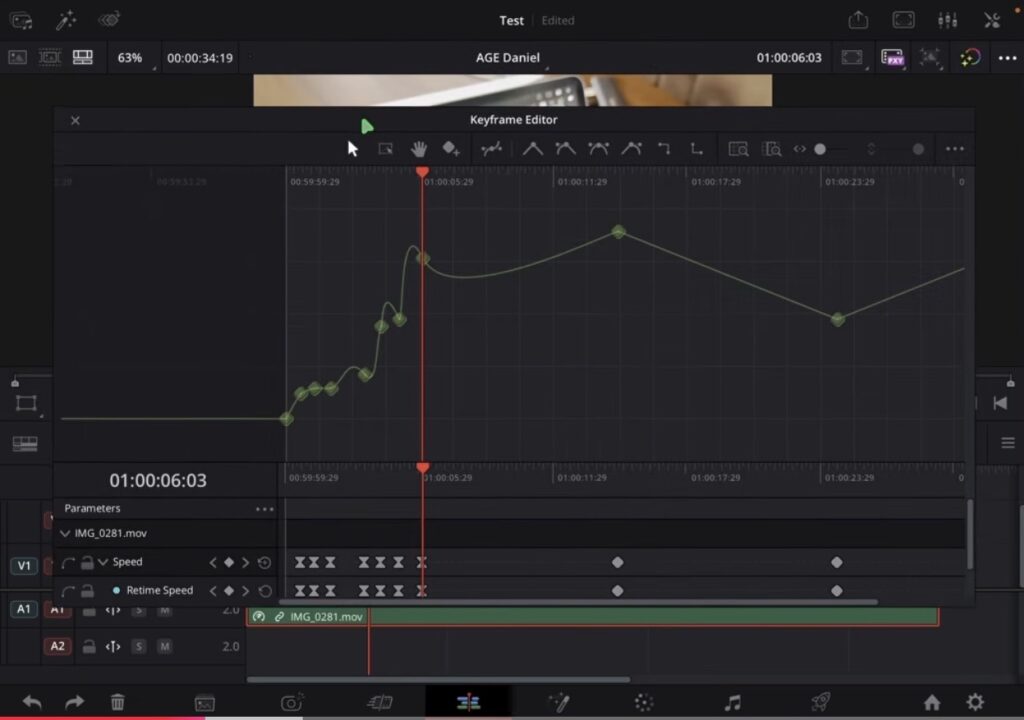Open the Parameters three-dot menu

(264, 509)
